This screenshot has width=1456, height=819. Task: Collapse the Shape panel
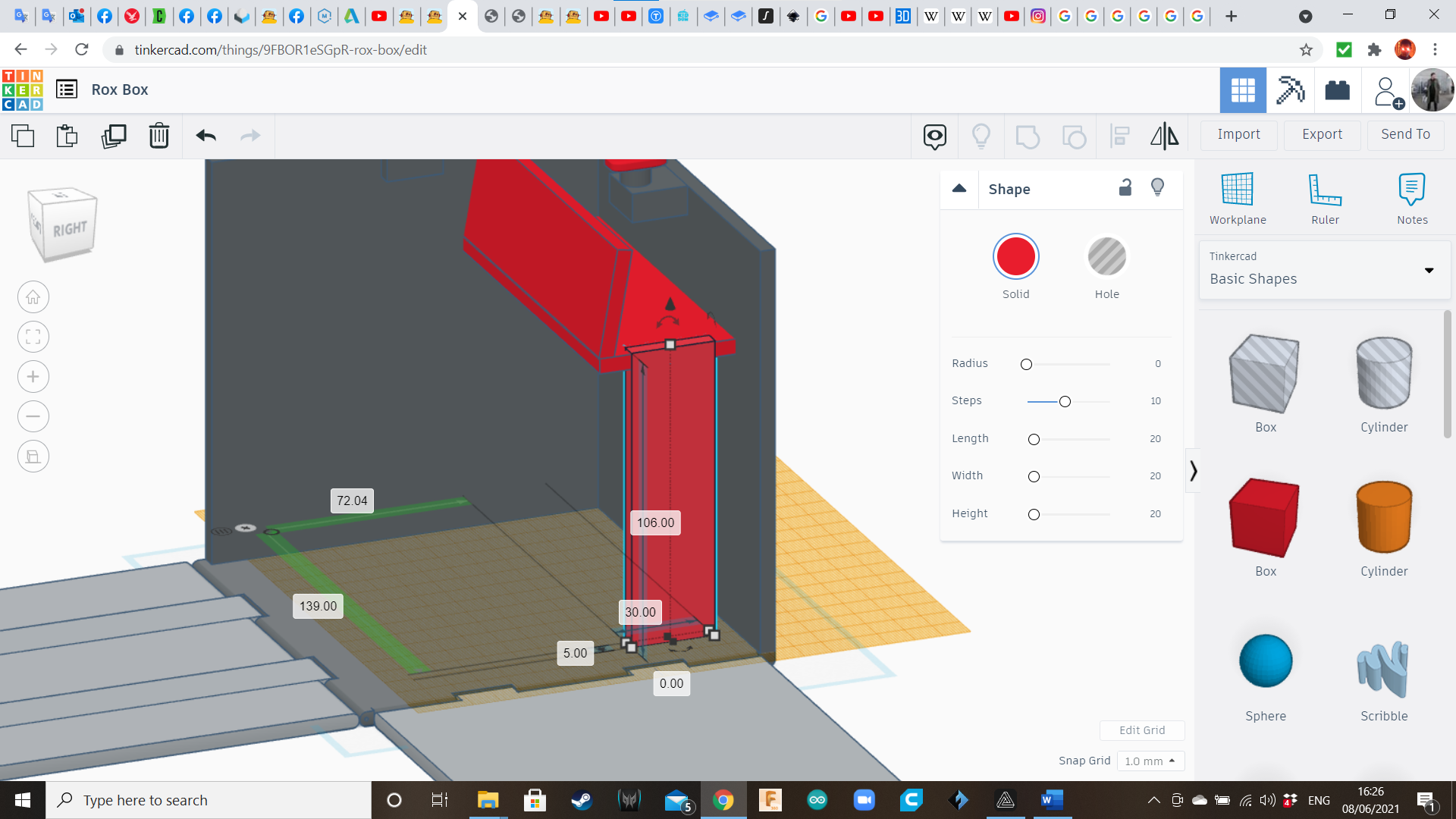(959, 189)
